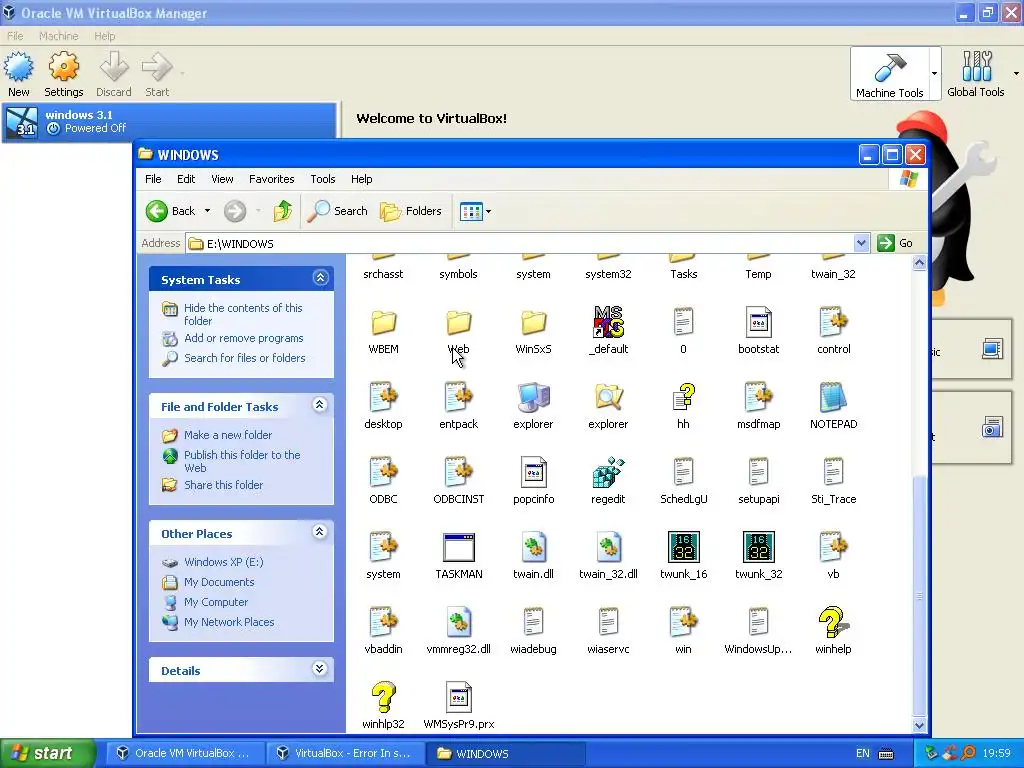The image size is (1024, 768).
Task: Select the setupapi log file
Action: coord(758,473)
